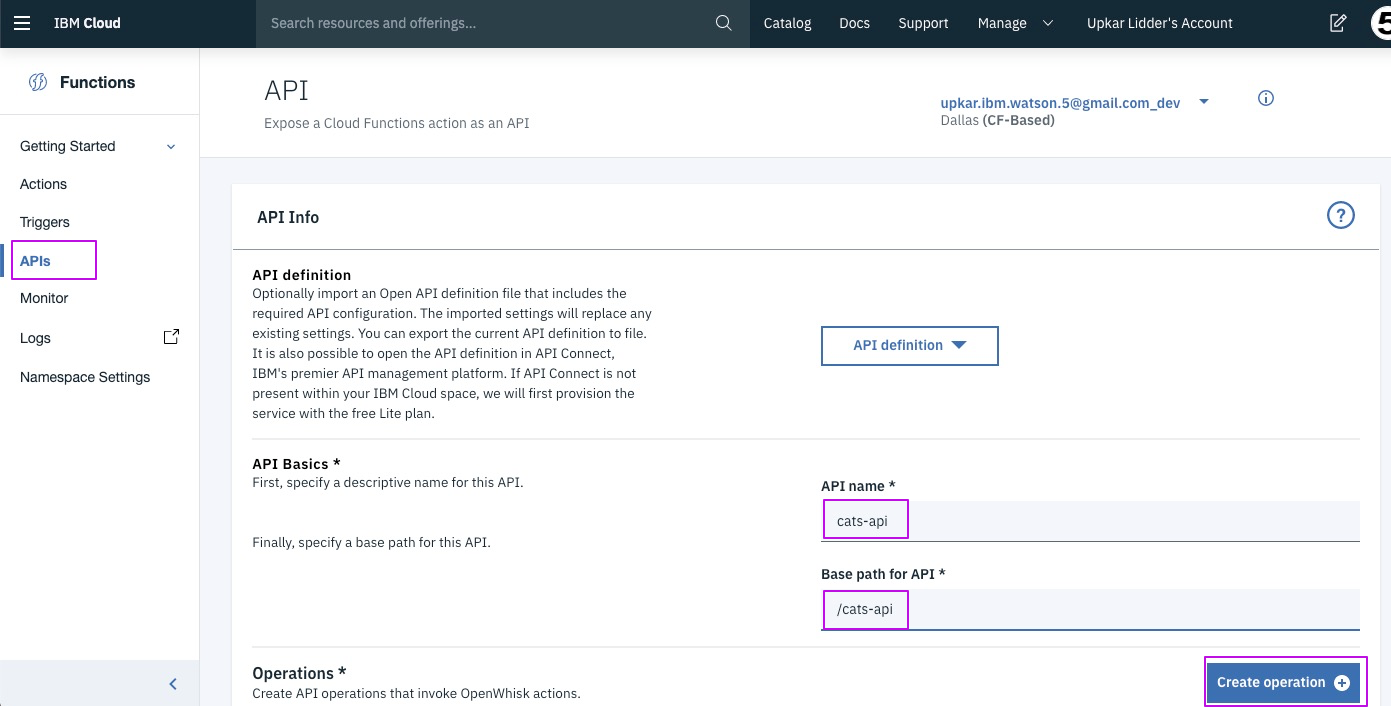Image resolution: width=1391 pixels, height=707 pixels.
Task: Click the edit notepad icon in header
Action: (1338, 23)
